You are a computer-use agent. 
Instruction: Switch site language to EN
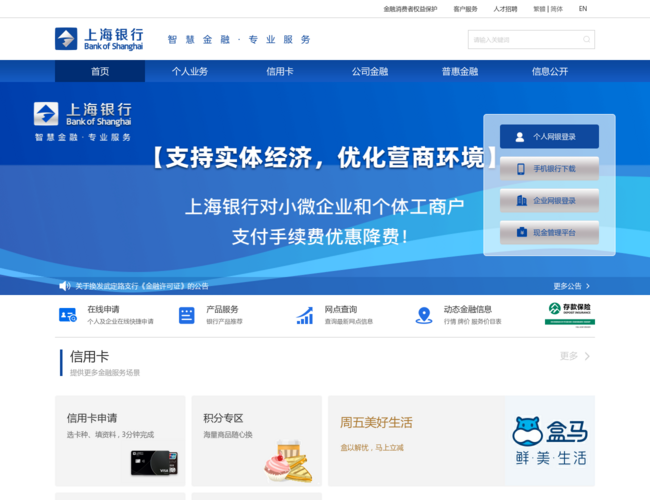583,9
